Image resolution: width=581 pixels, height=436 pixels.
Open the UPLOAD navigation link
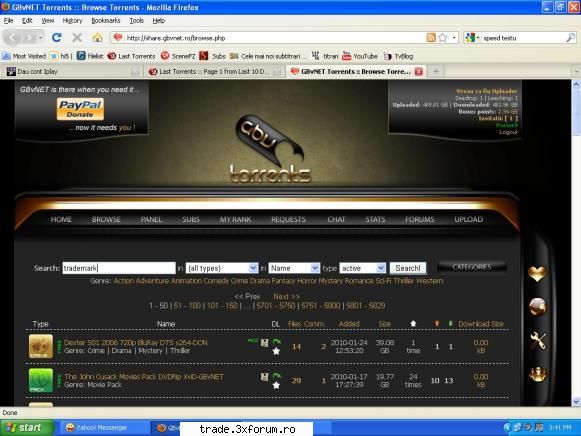(x=468, y=219)
